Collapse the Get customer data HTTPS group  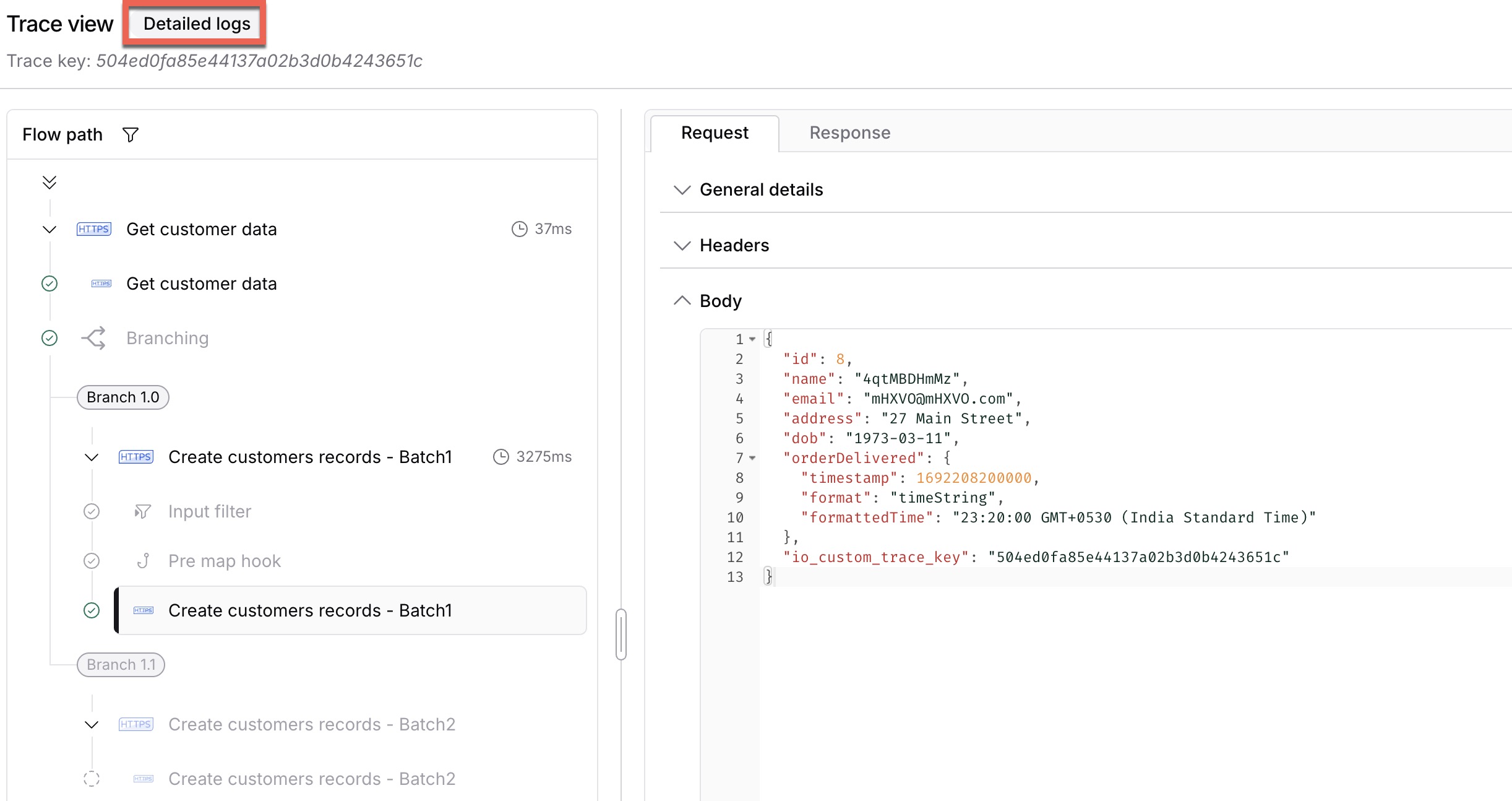pos(49,229)
